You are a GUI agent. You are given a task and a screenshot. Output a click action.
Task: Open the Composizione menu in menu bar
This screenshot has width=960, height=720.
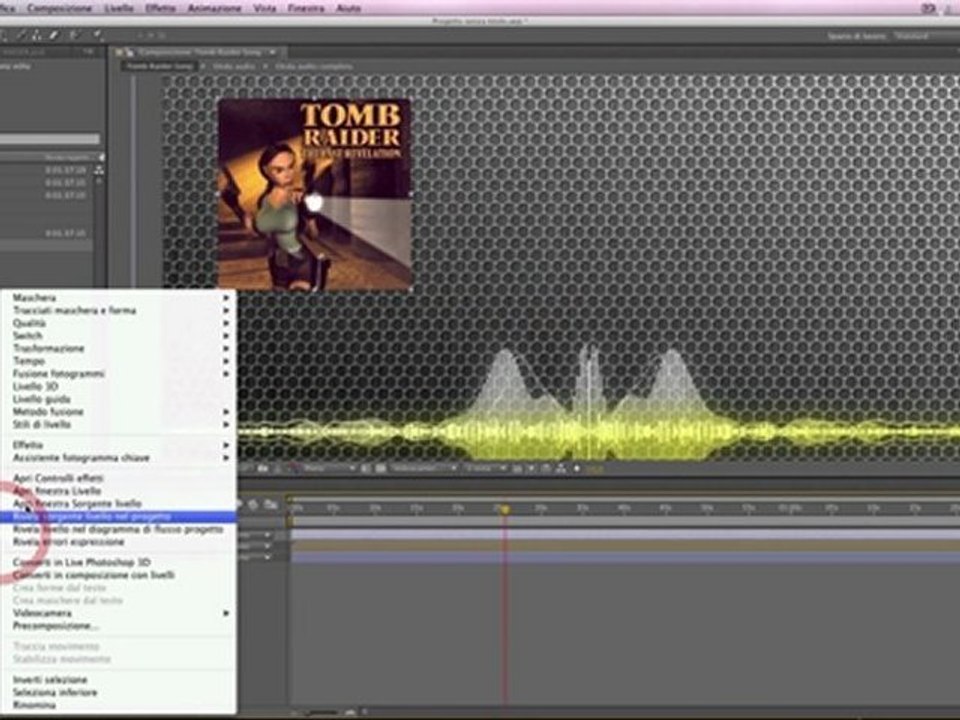point(59,8)
